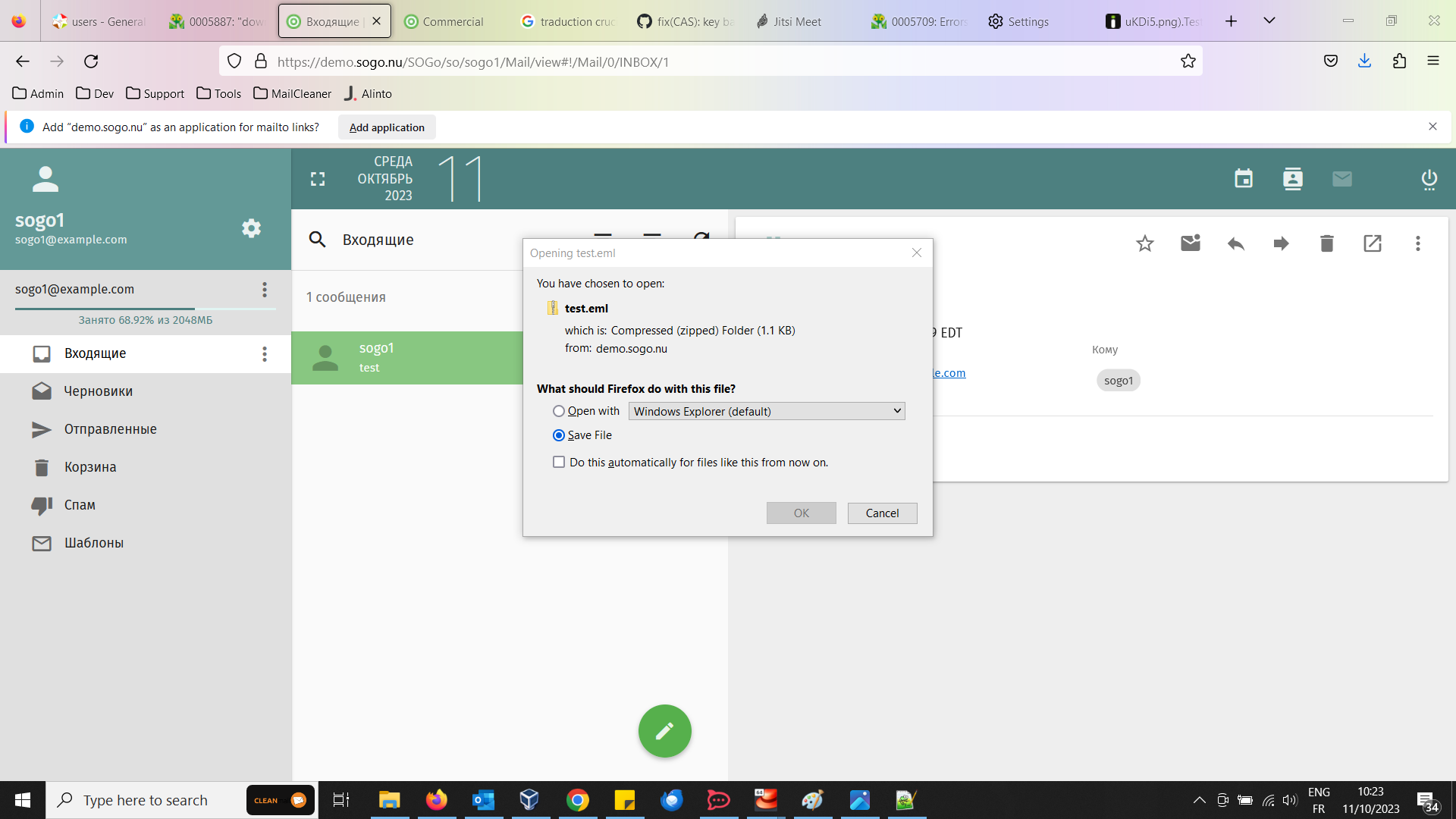
Task: Select the 'Save File' radio option
Action: (x=559, y=435)
